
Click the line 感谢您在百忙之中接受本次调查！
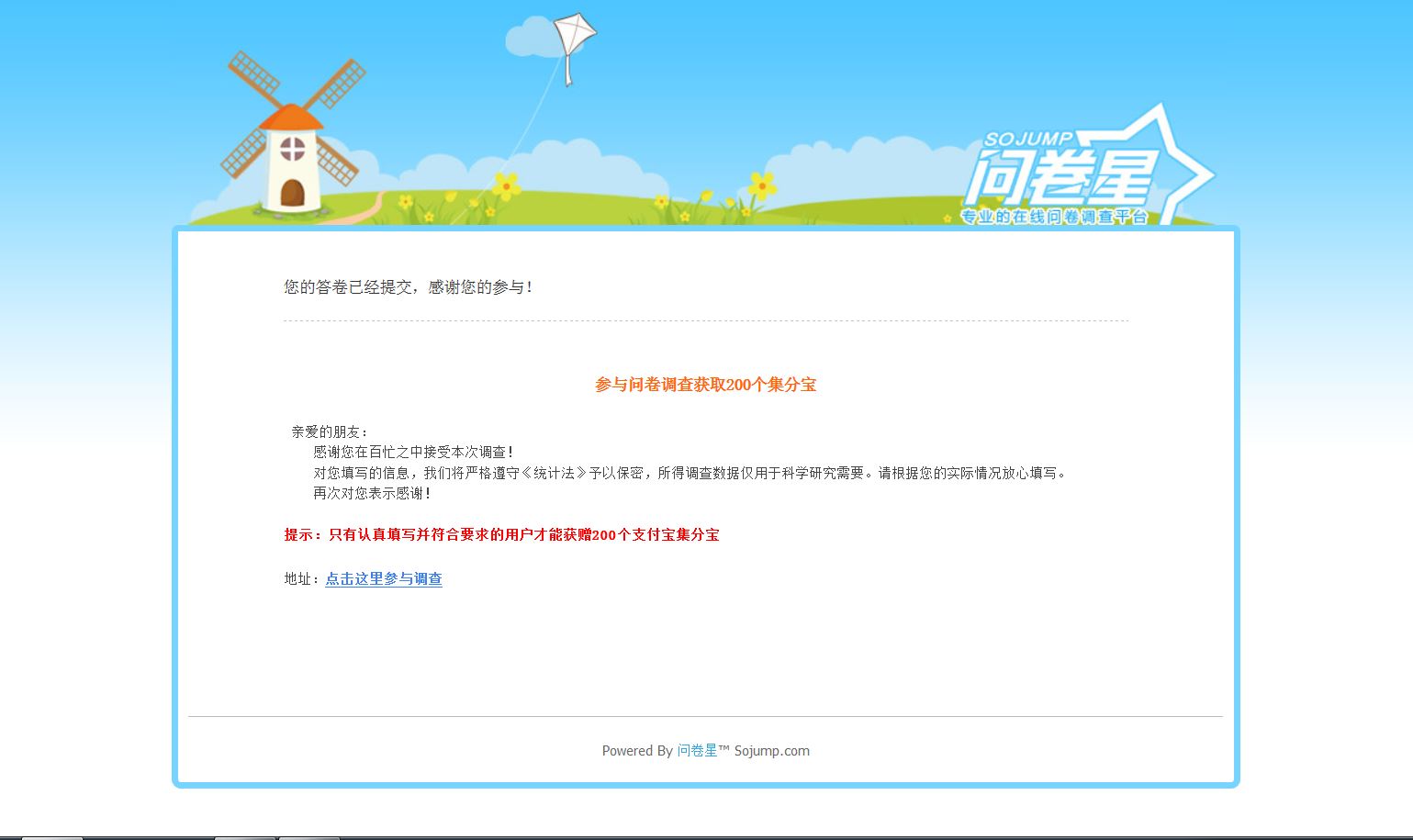pos(413,453)
